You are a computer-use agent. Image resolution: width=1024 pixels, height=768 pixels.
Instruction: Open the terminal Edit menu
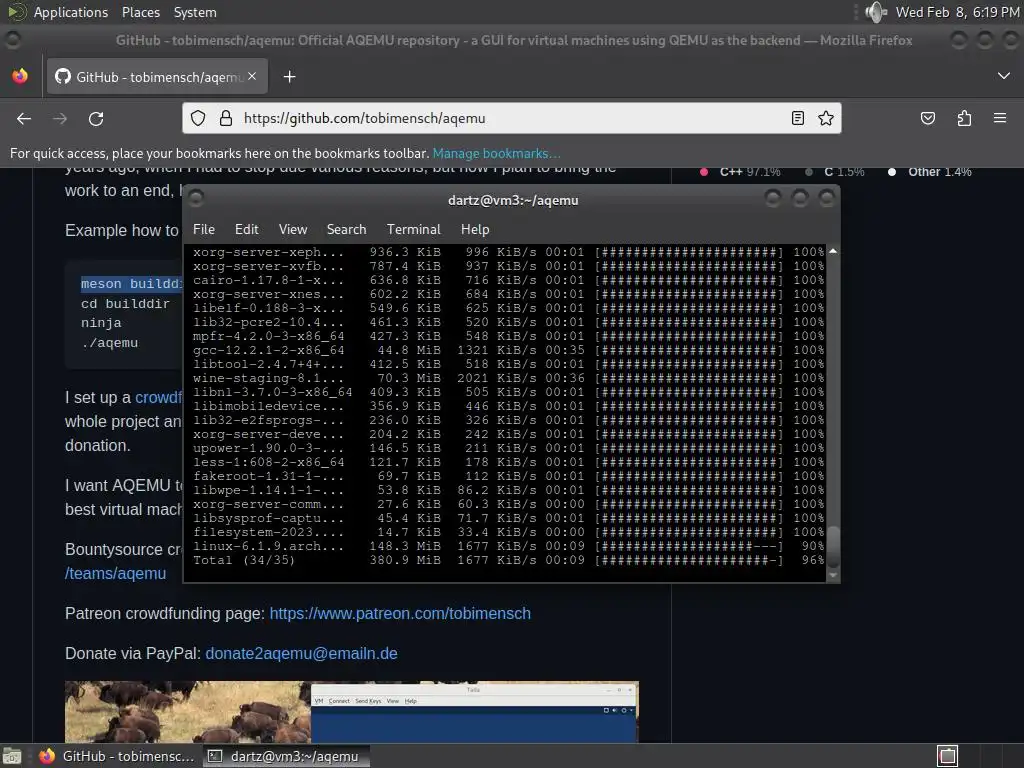(246, 229)
